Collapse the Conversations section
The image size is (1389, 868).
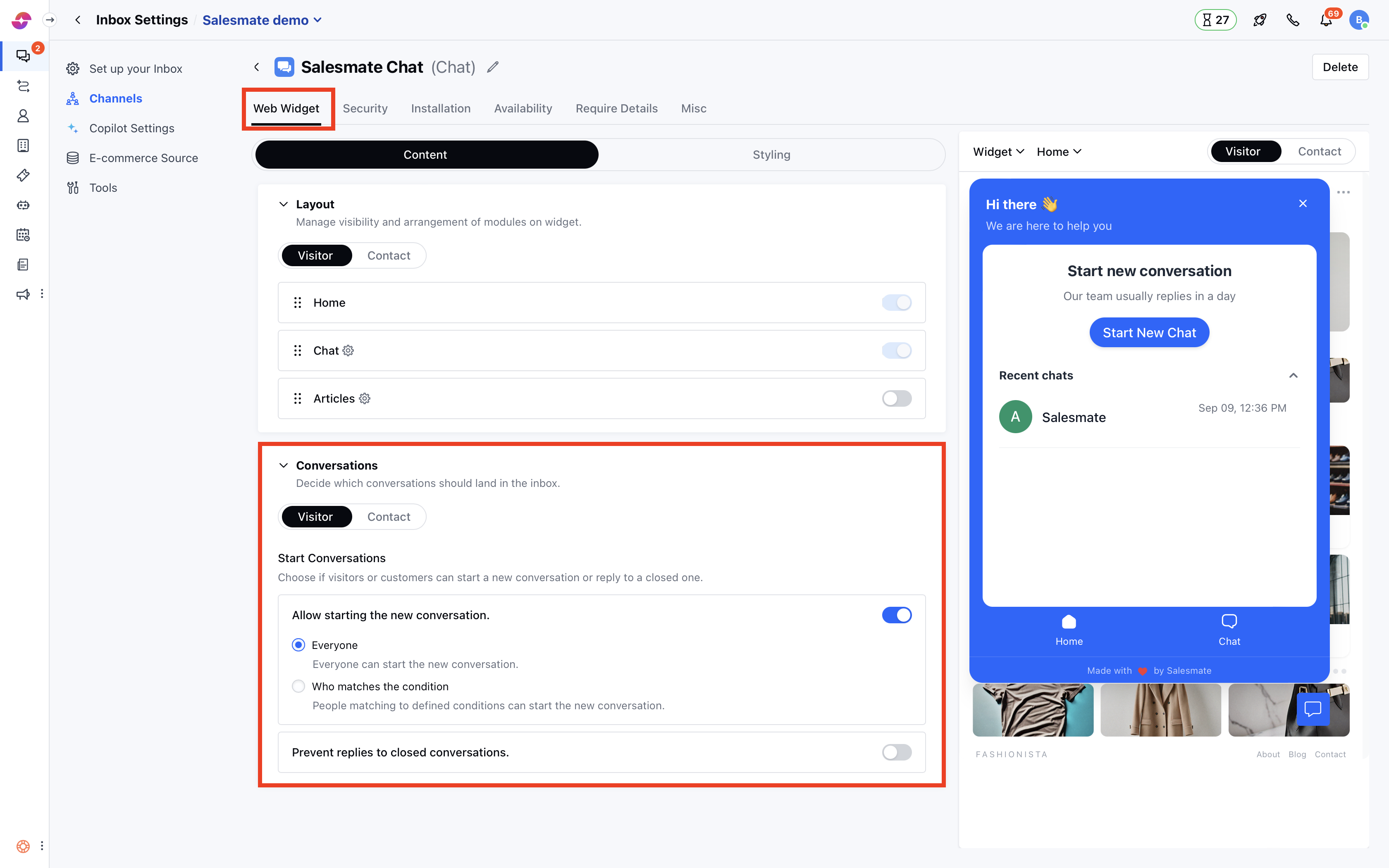[x=284, y=465]
